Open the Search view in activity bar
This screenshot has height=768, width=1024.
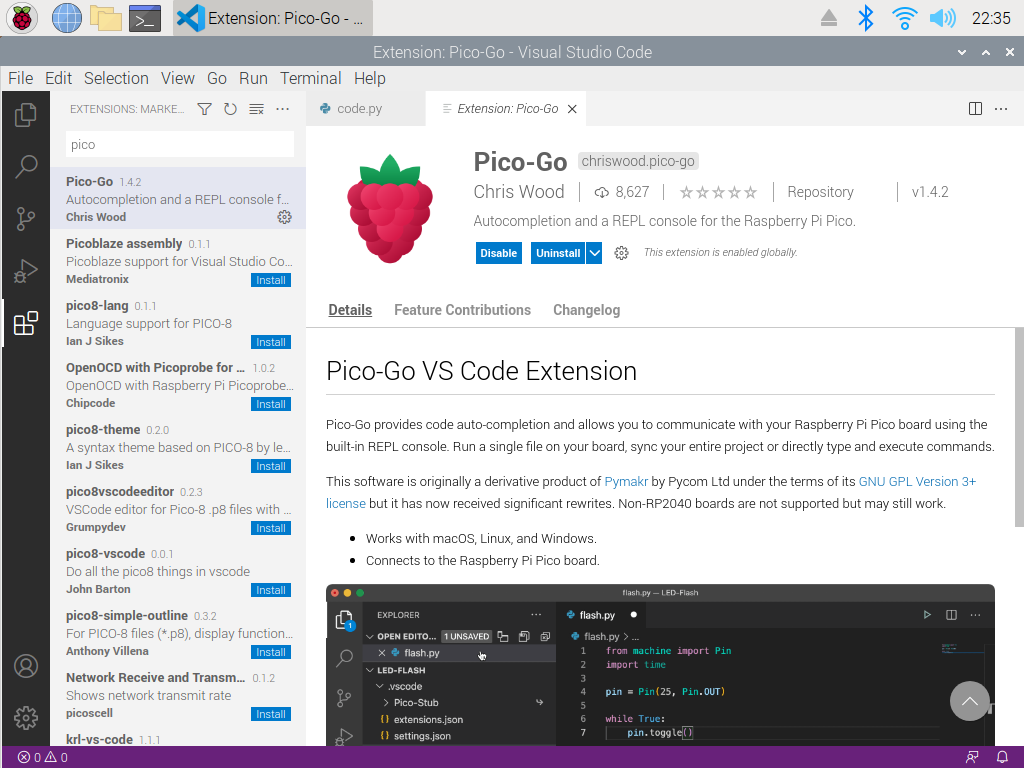(25, 167)
